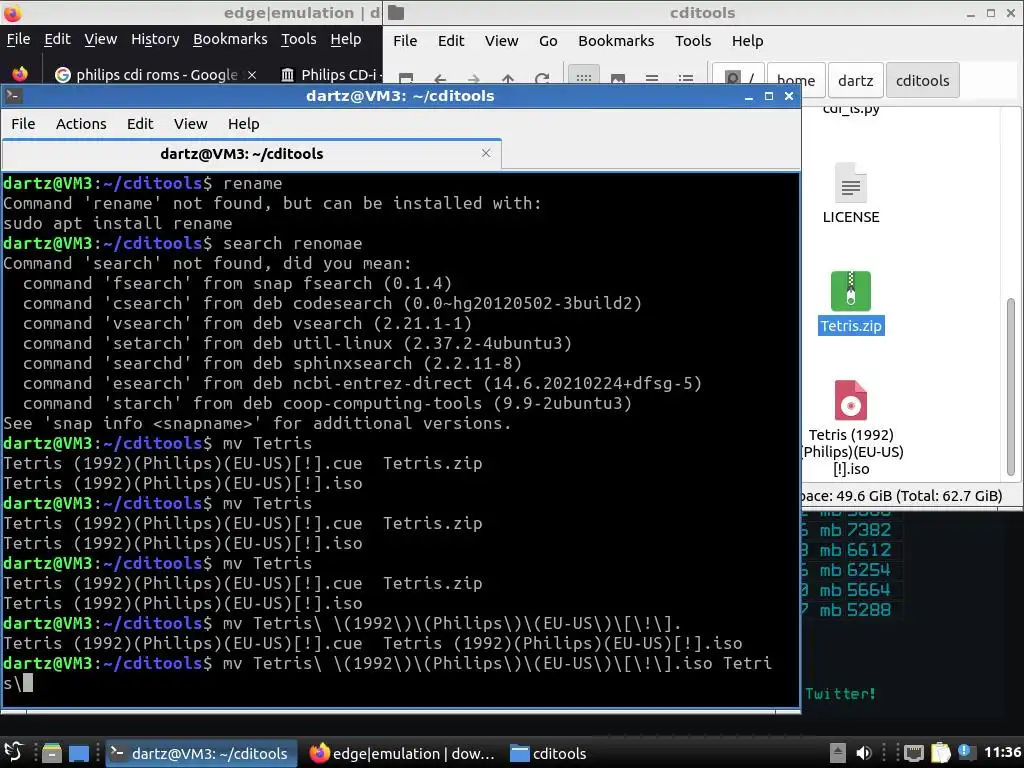This screenshot has height=768, width=1024.
Task: Switch to the 'Philips CD-i' Firefox tab
Action: pyautogui.click(x=330, y=74)
